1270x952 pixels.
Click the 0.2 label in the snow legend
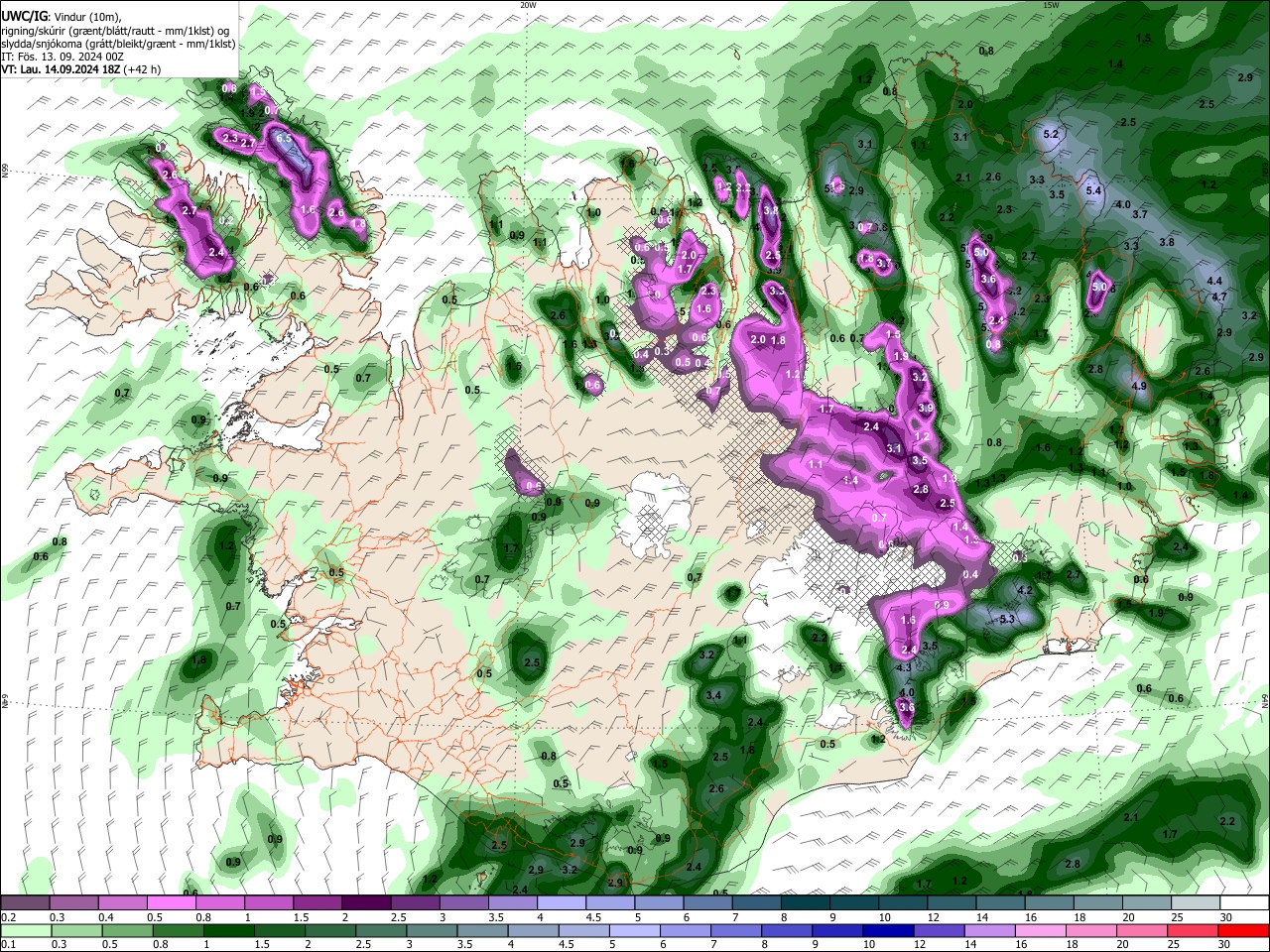coord(8,917)
